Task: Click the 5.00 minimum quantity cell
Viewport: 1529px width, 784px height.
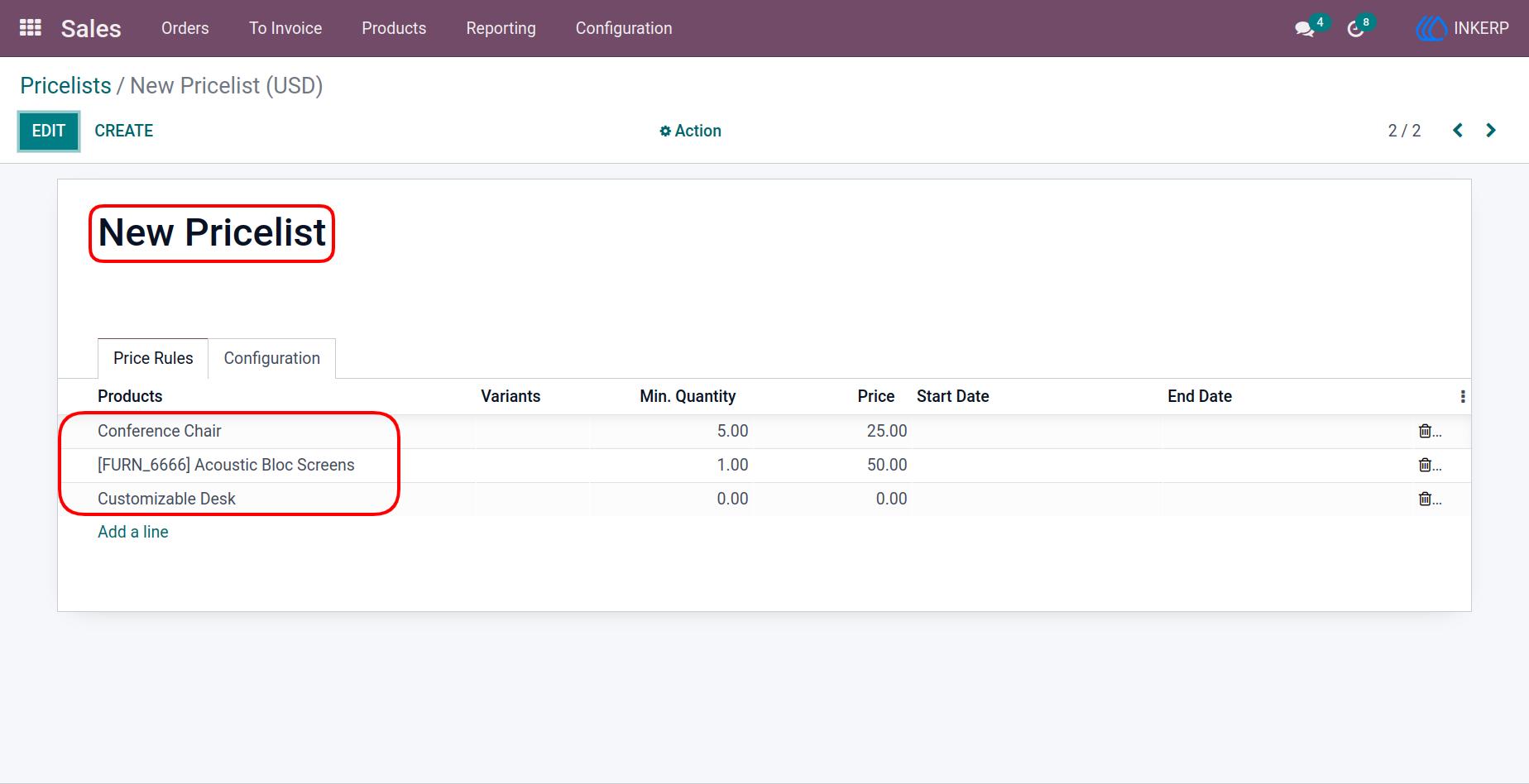Action: pos(732,431)
